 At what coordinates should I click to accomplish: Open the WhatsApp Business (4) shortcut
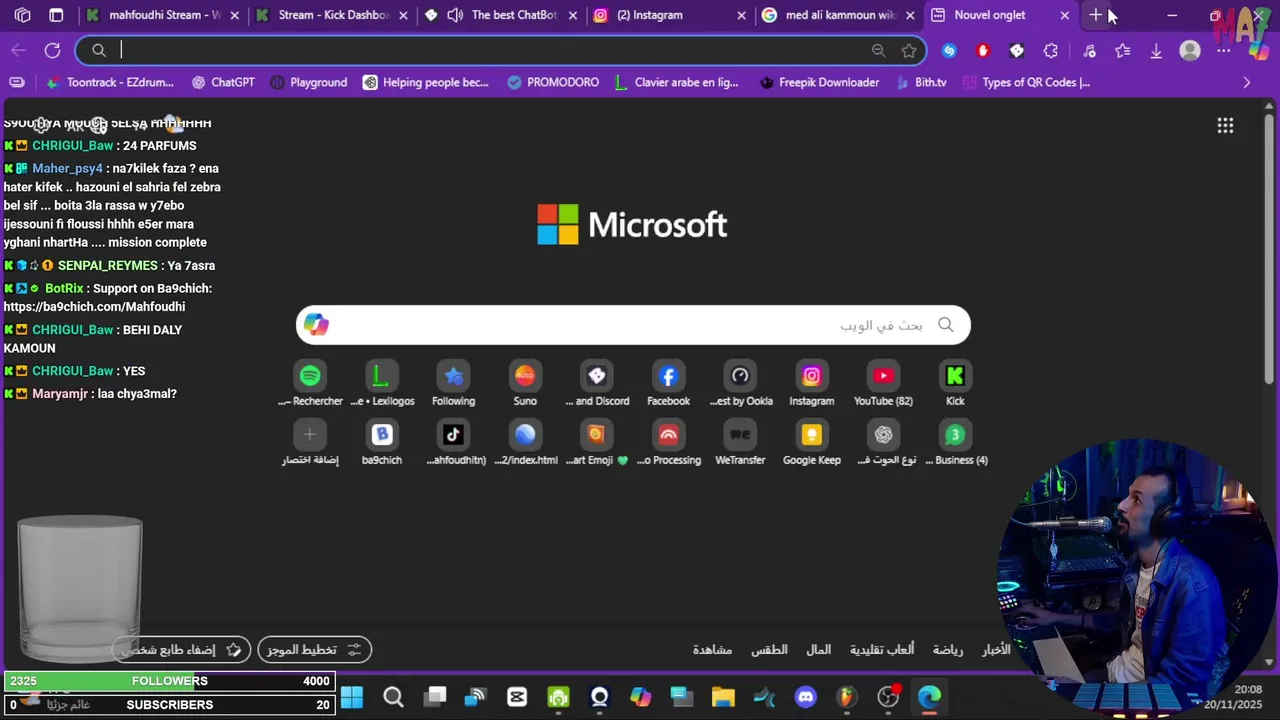[x=955, y=443]
